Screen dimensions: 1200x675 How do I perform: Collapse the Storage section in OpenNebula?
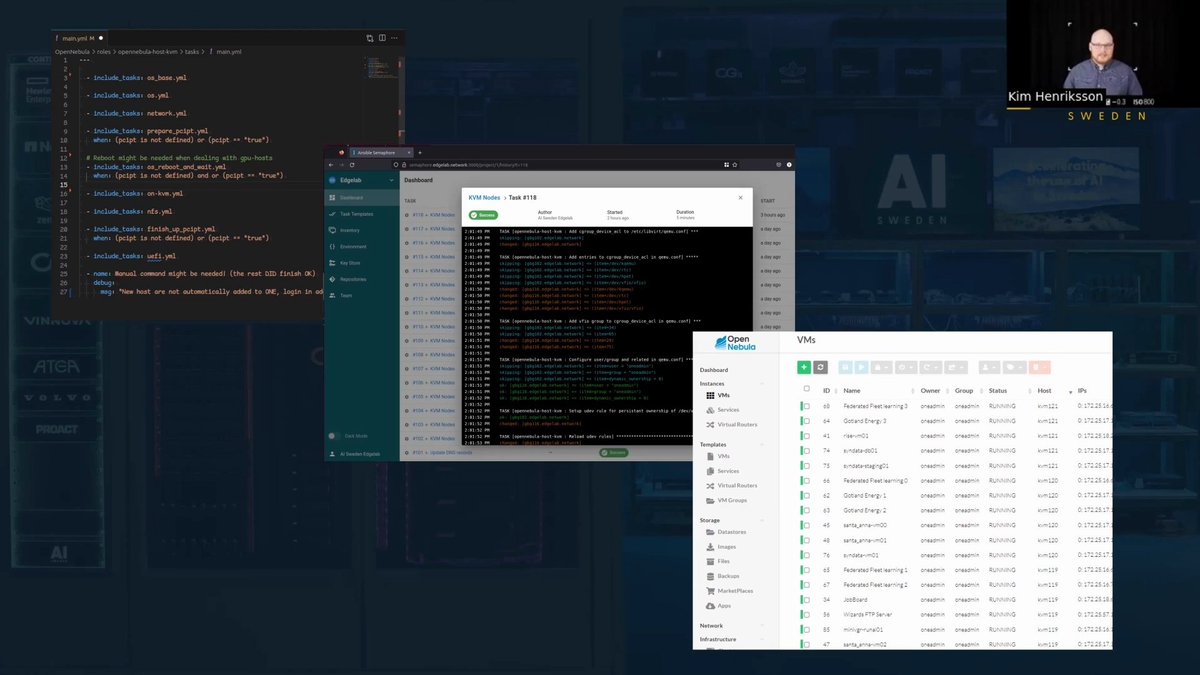[x=763, y=519]
